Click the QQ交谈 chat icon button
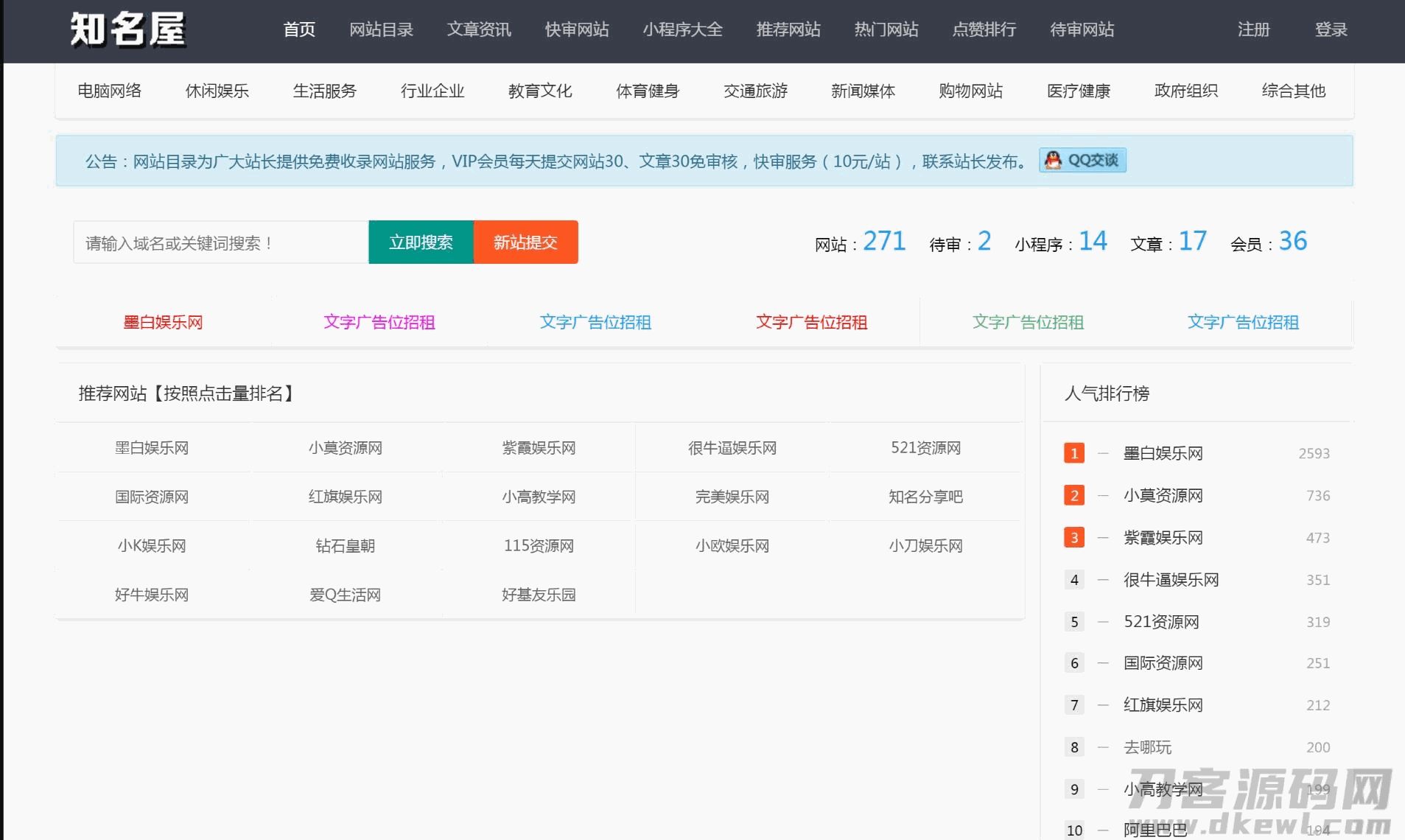1405x840 pixels. click(1082, 161)
